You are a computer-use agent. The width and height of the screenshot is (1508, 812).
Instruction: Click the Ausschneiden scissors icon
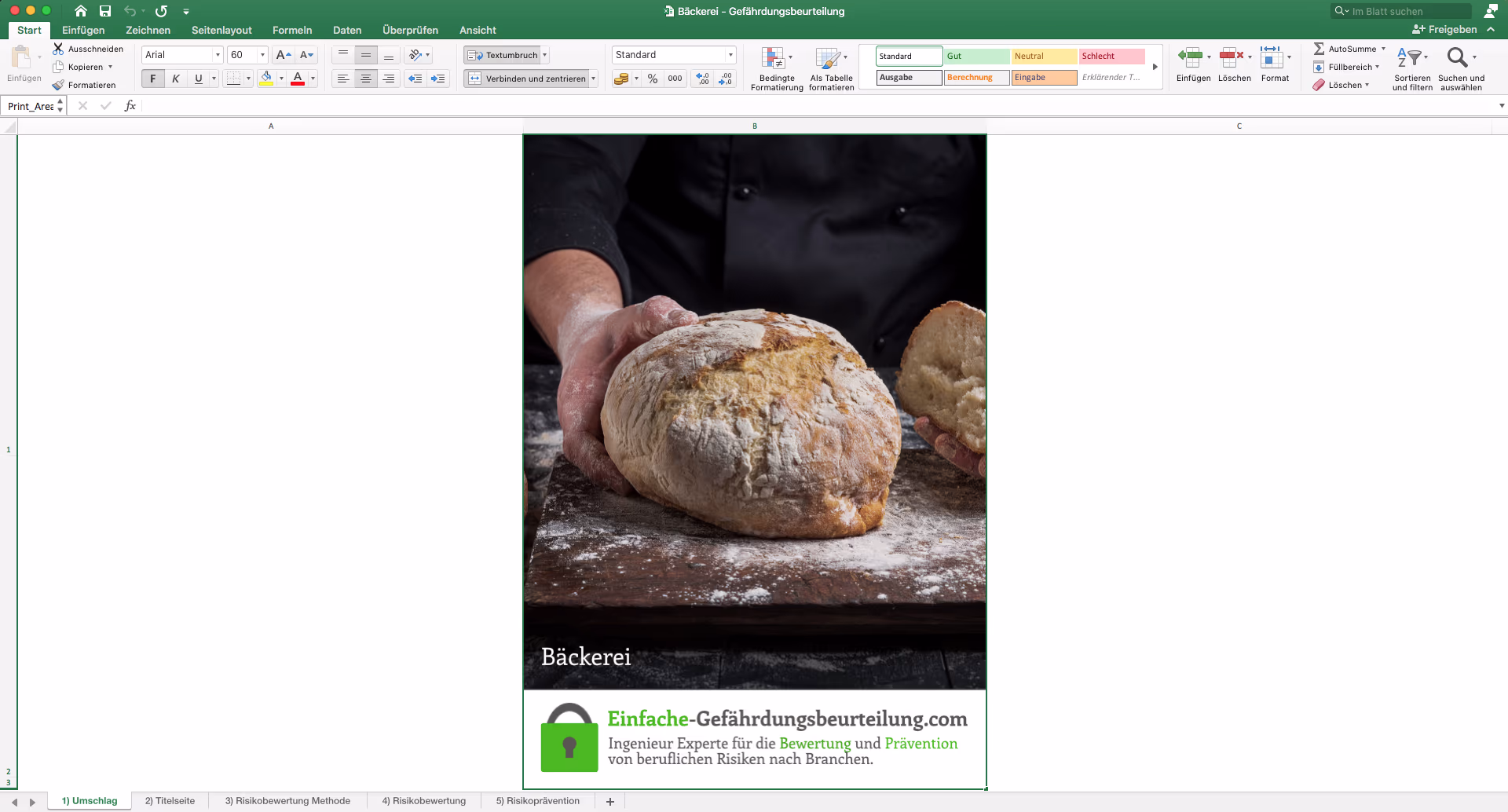(58, 49)
